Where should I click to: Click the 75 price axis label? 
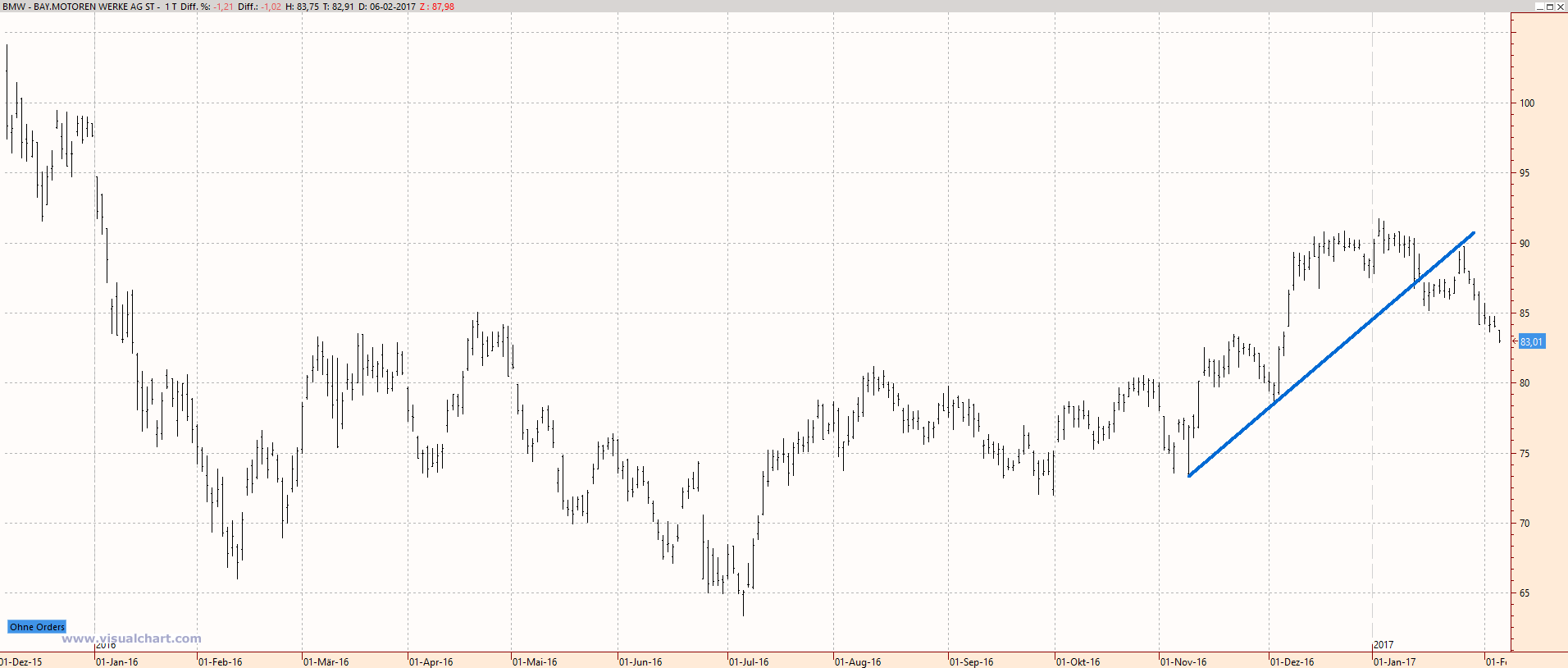1525,454
